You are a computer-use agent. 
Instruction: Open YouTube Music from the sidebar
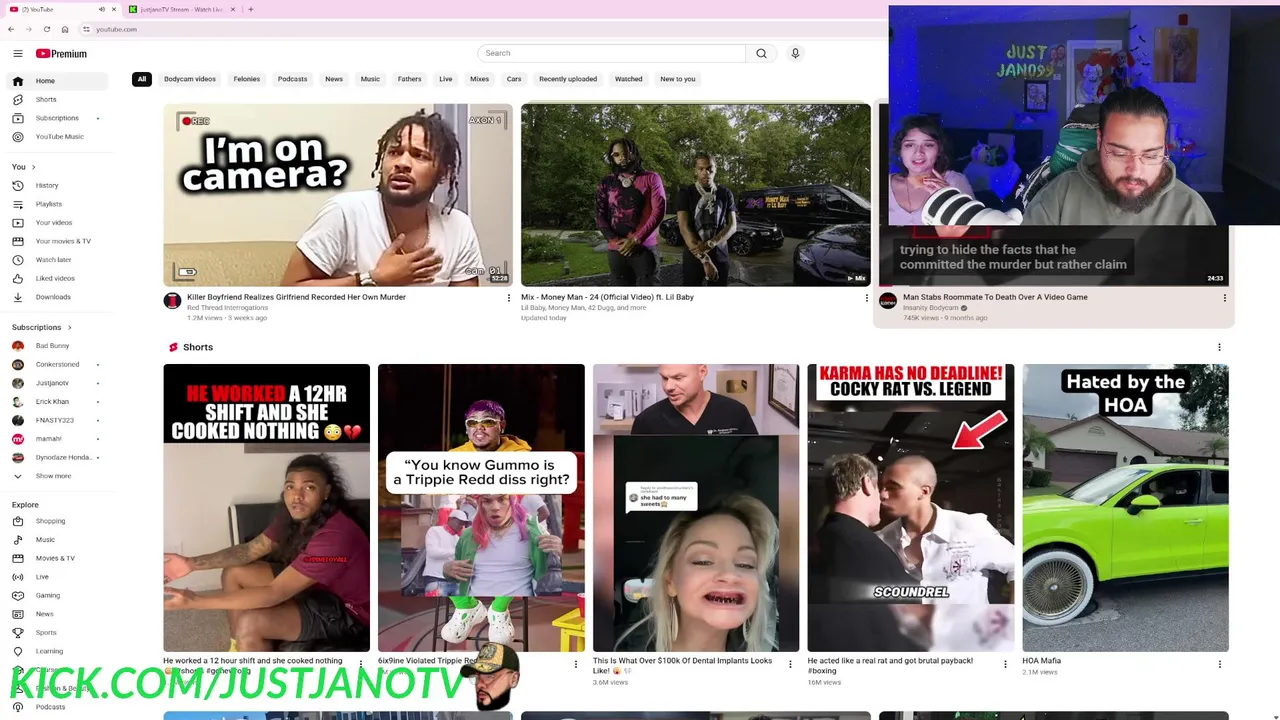(60, 136)
